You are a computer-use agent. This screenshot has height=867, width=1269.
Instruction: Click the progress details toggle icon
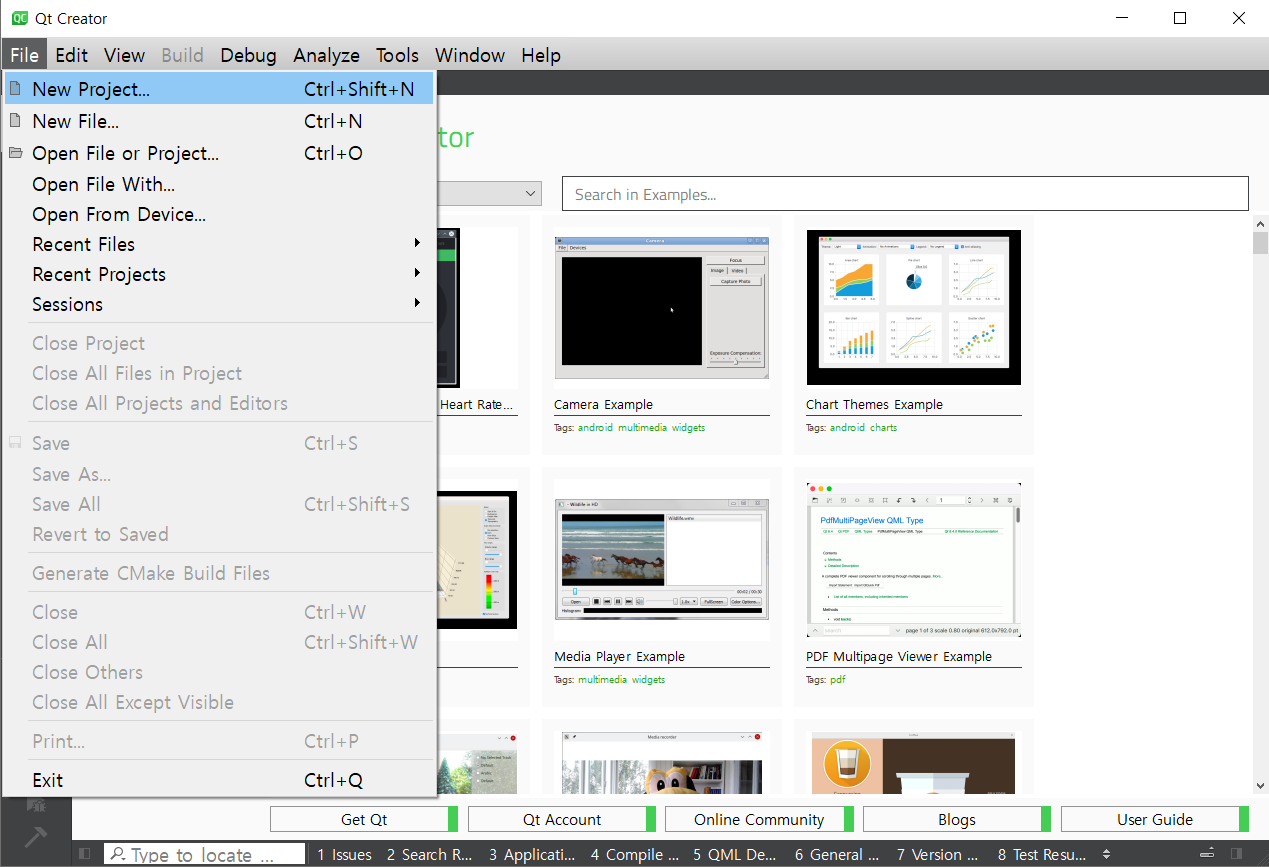click(1208, 854)
